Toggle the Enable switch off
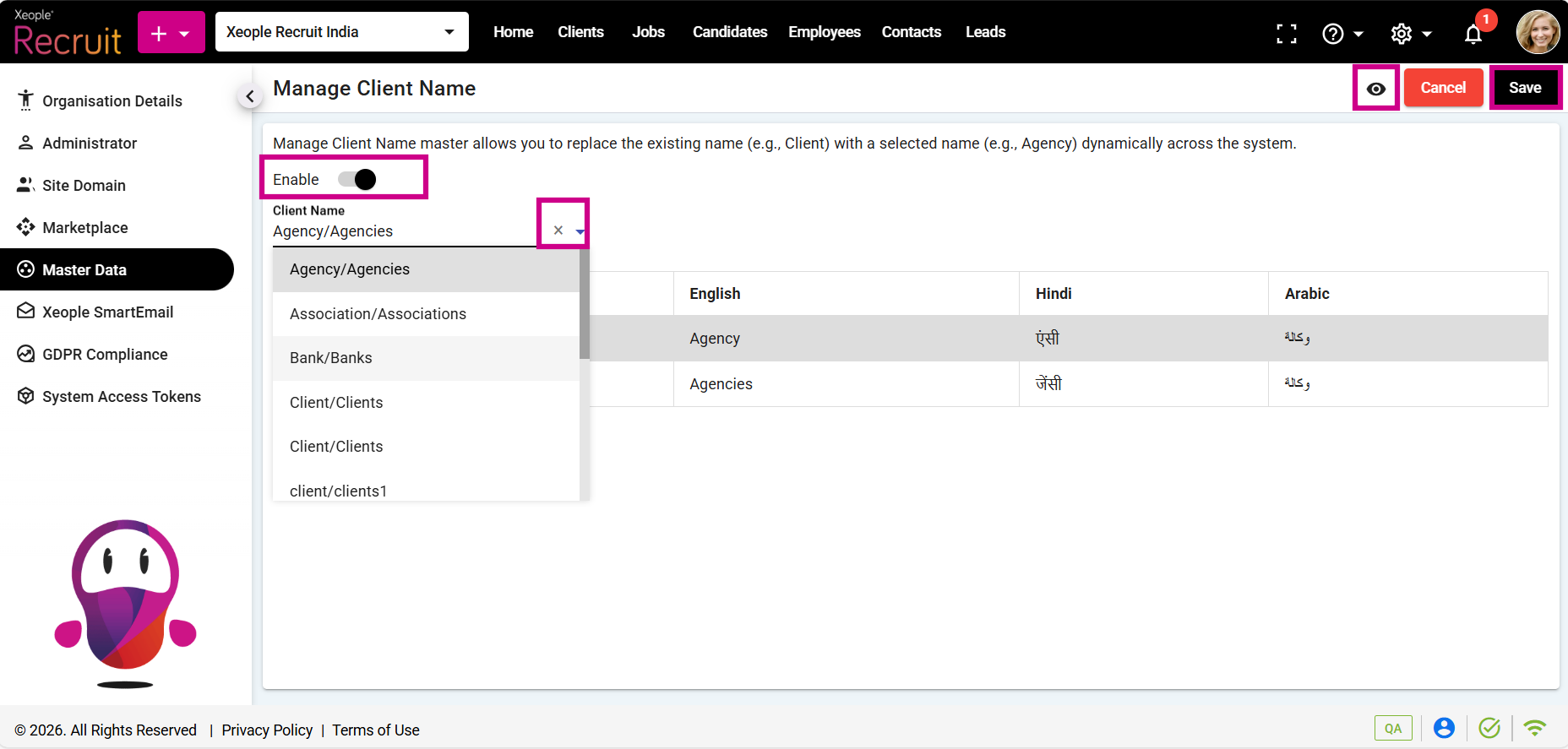1568x749 pixels. (357, 180)
